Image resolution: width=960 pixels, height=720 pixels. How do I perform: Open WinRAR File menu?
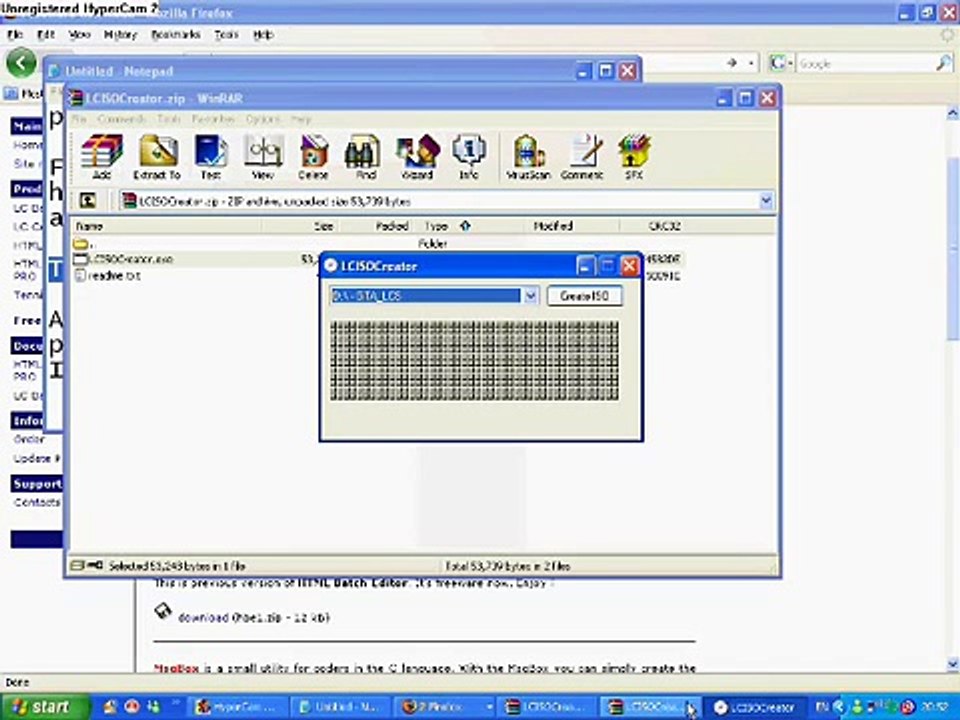coord(79,119)
